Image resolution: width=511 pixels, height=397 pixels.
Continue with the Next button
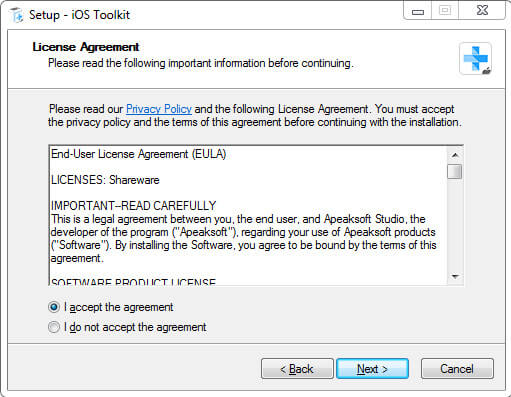tap(372, 369)
